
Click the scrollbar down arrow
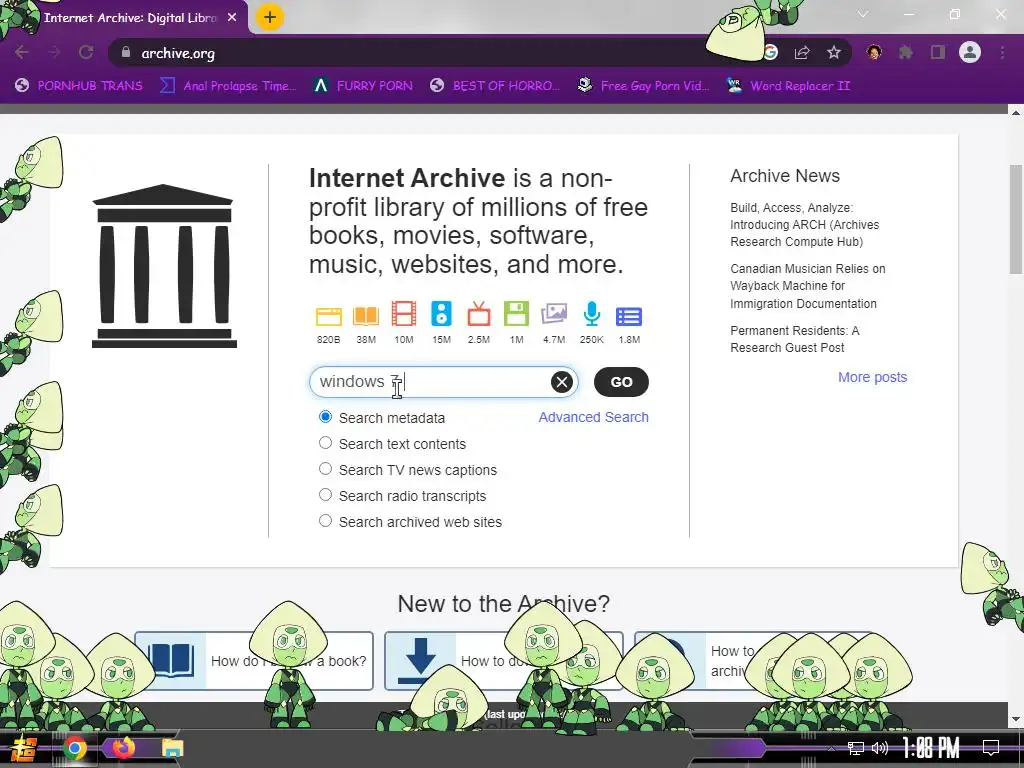[x=1016, y=720]
